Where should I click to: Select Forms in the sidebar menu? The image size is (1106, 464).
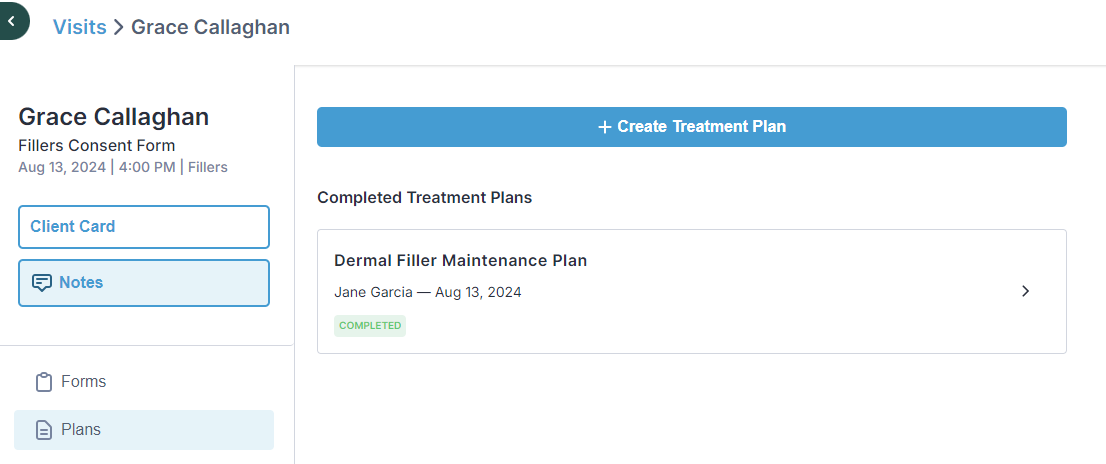pos(144,382)
